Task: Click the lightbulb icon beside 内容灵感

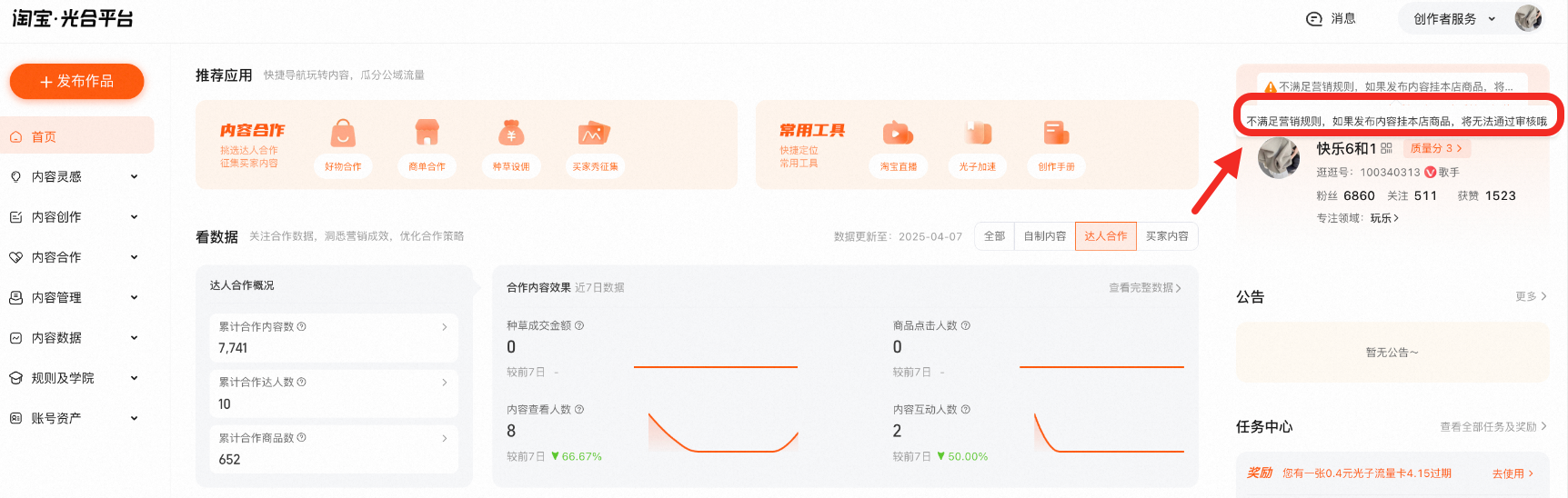Action: click(15, 177)
